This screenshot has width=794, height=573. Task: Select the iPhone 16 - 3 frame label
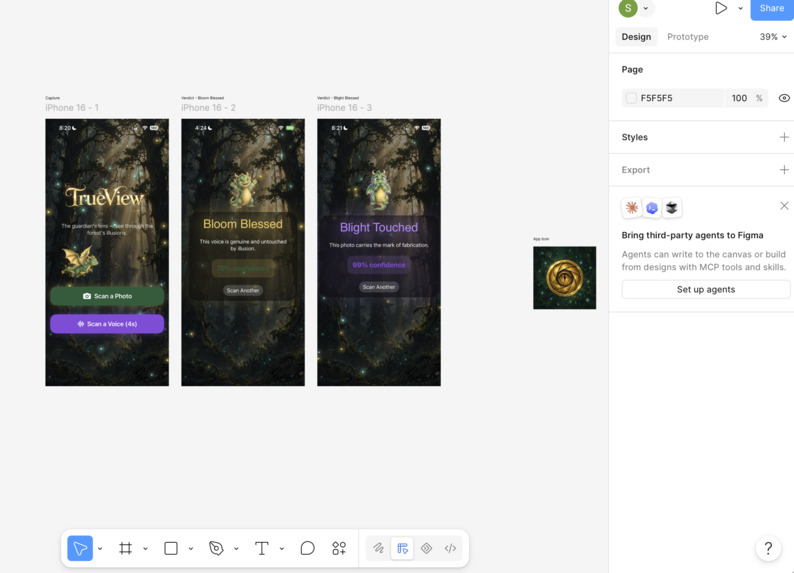click(x=344, y=108)
